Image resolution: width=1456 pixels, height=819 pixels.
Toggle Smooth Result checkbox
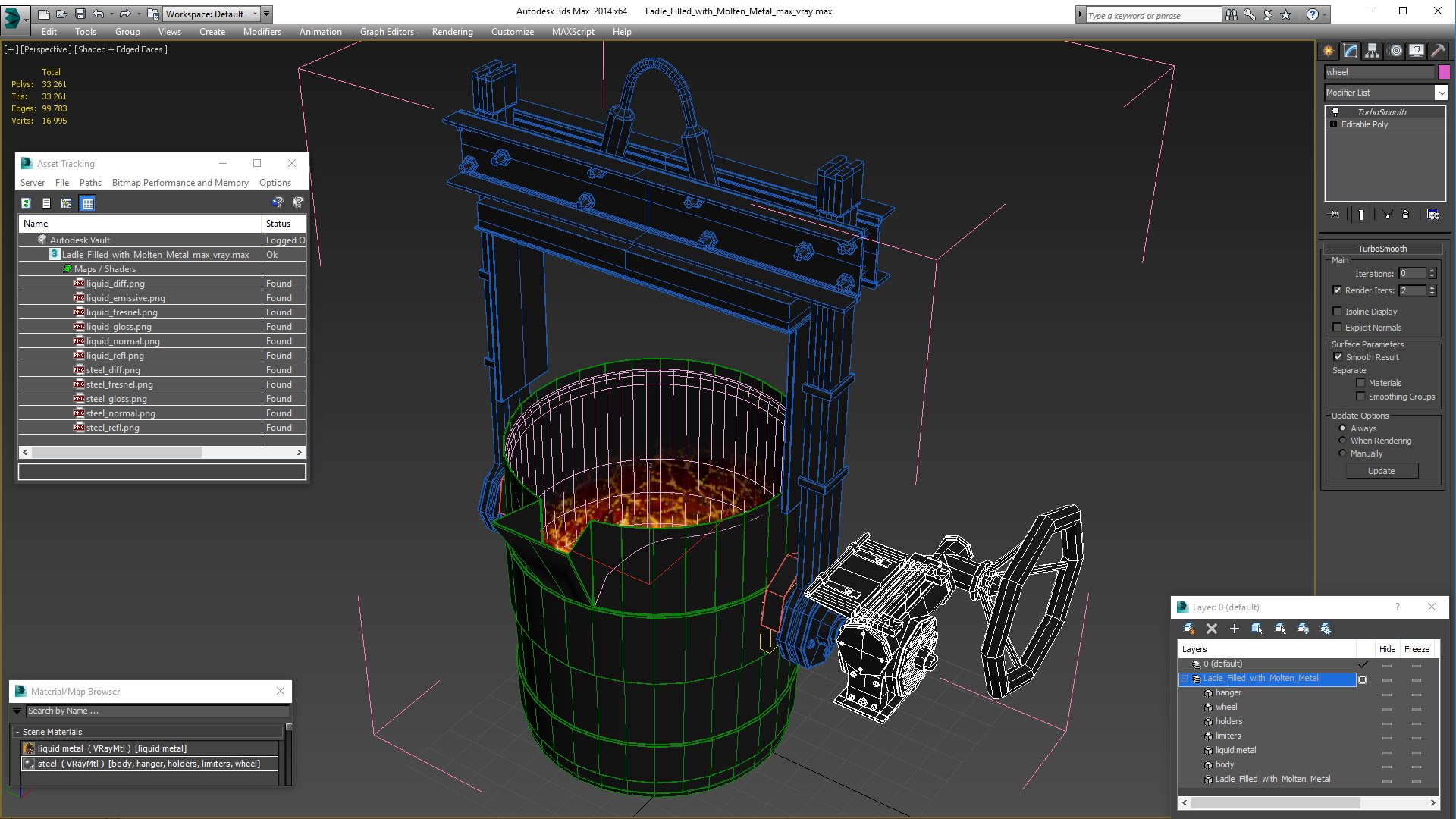coord(1338,357)
